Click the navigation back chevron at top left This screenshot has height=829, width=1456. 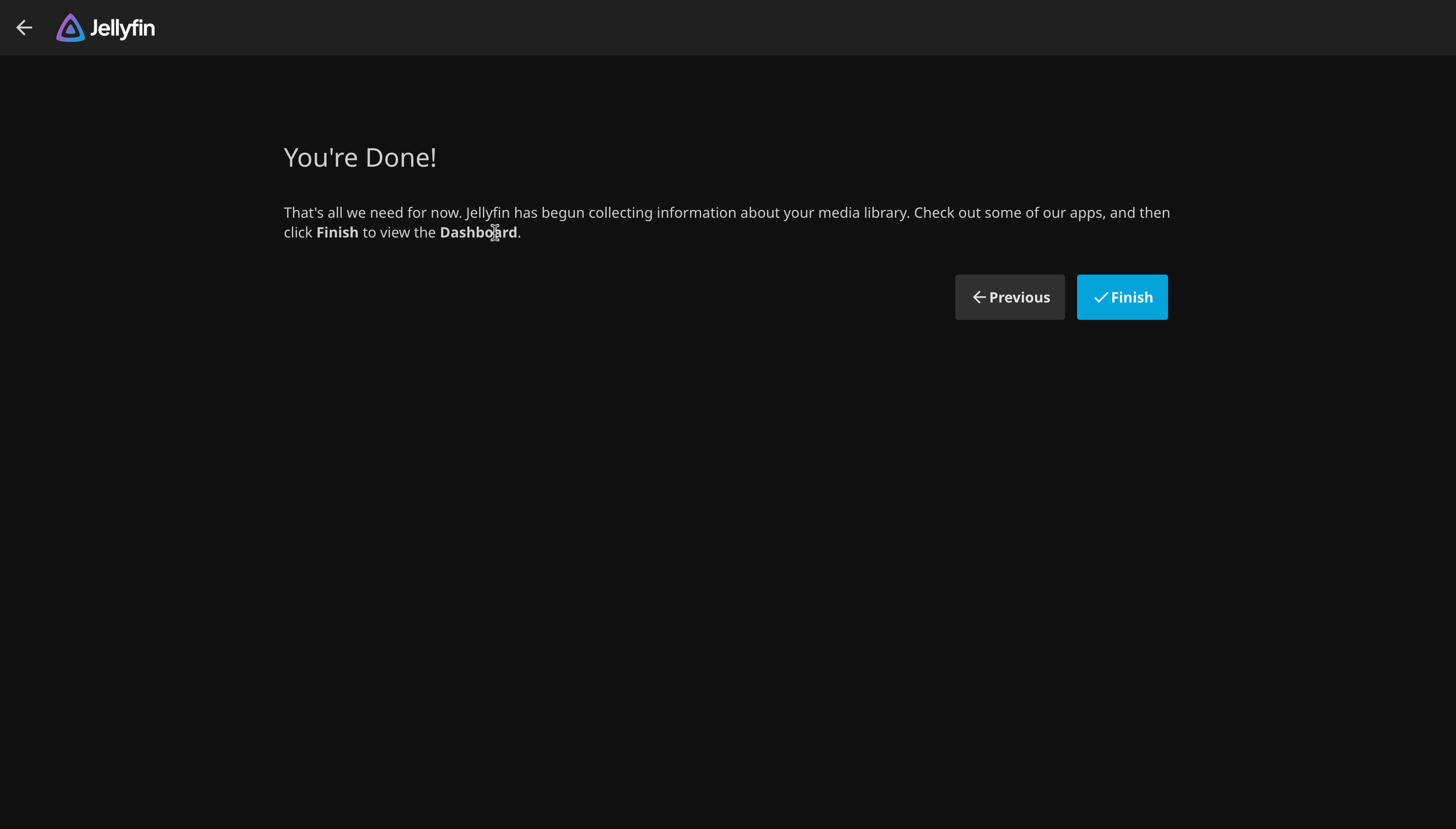tap(25, 27)
